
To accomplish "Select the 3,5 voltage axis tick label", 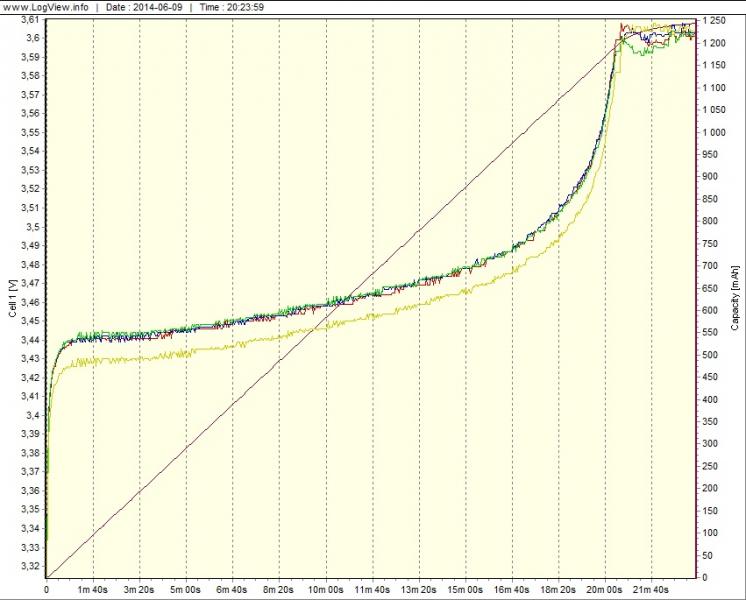I will (33, 227).
